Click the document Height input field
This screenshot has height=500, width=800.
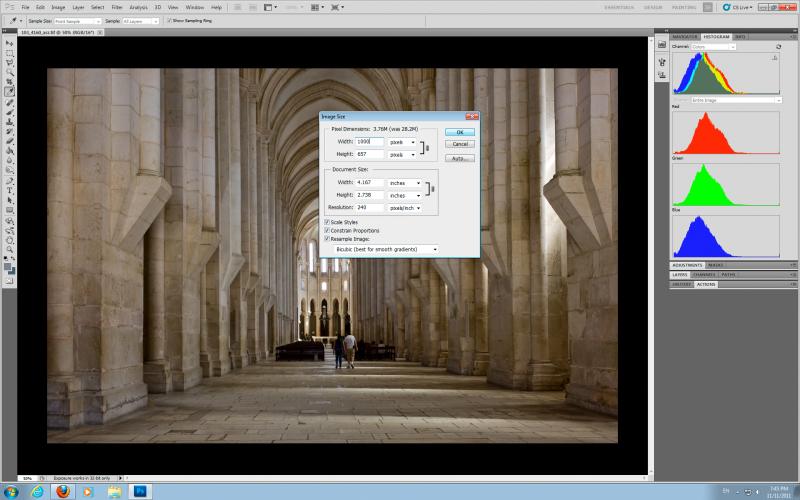tap(370, 195)
